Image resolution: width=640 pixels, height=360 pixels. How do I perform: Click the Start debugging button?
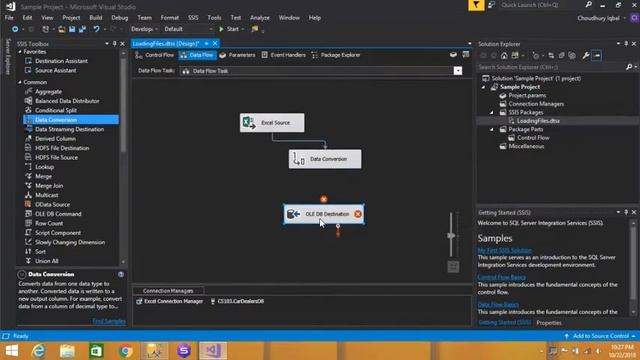coord(229,29)
